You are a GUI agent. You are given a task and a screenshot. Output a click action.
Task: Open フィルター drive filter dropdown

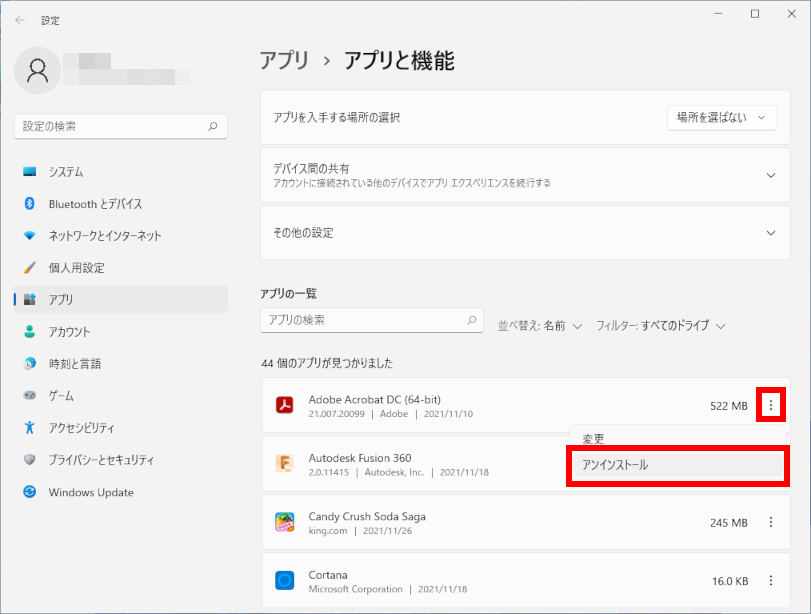[660, 326]
